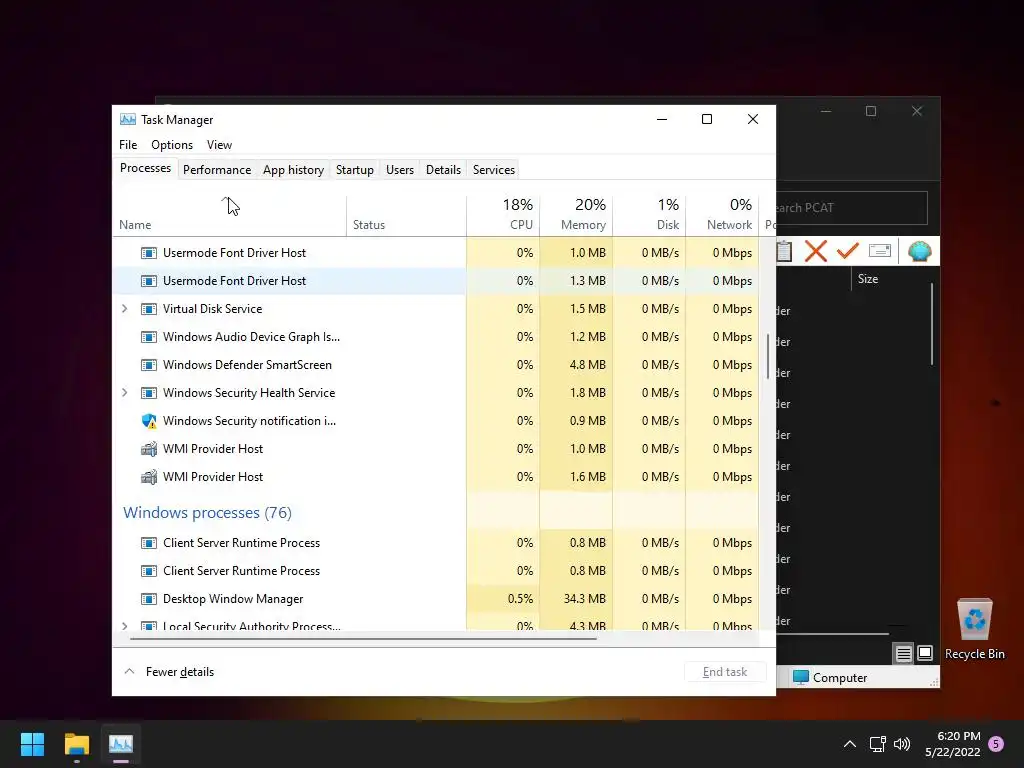Click the Task Manager taskbar icon

coord(121,744)
